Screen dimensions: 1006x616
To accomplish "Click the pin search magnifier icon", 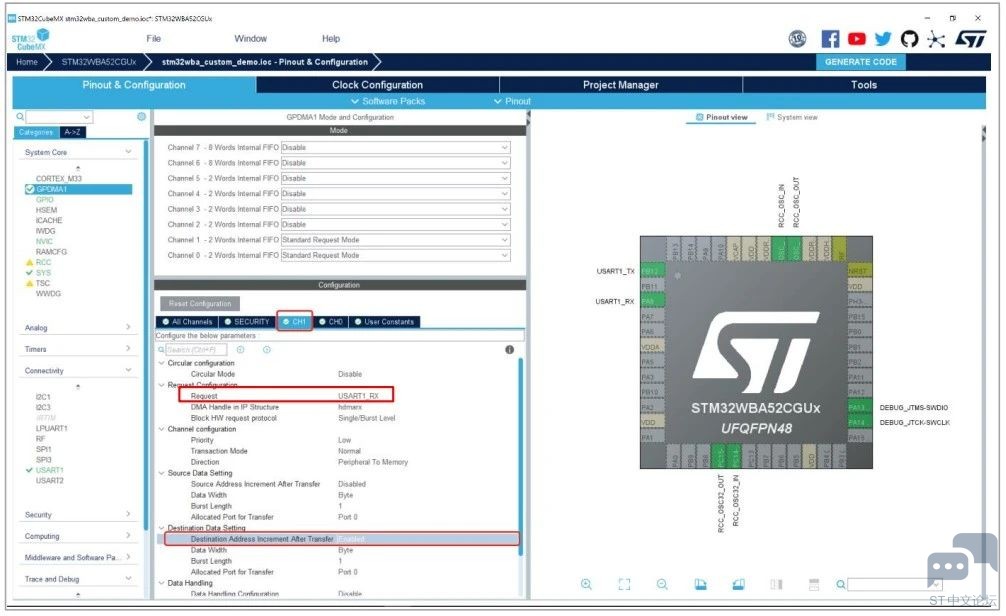I will 840,584.
